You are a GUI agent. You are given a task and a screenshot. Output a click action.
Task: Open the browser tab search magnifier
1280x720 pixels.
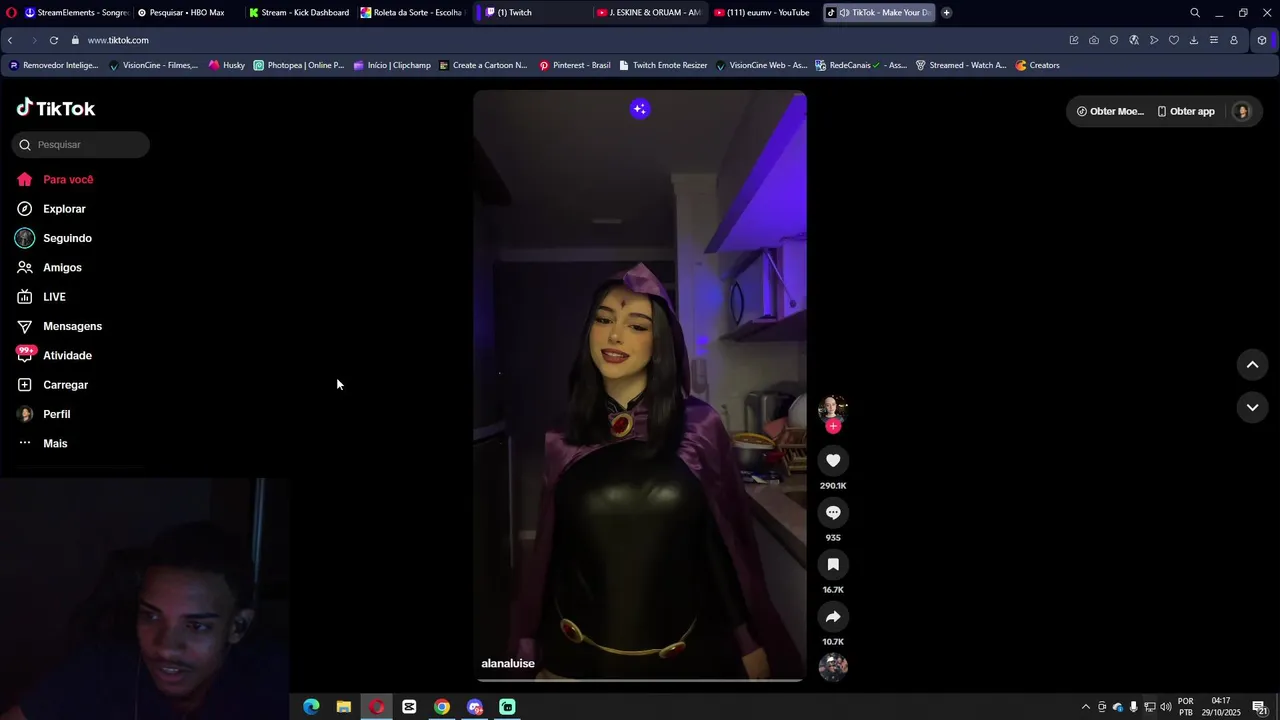(1195, 13)
